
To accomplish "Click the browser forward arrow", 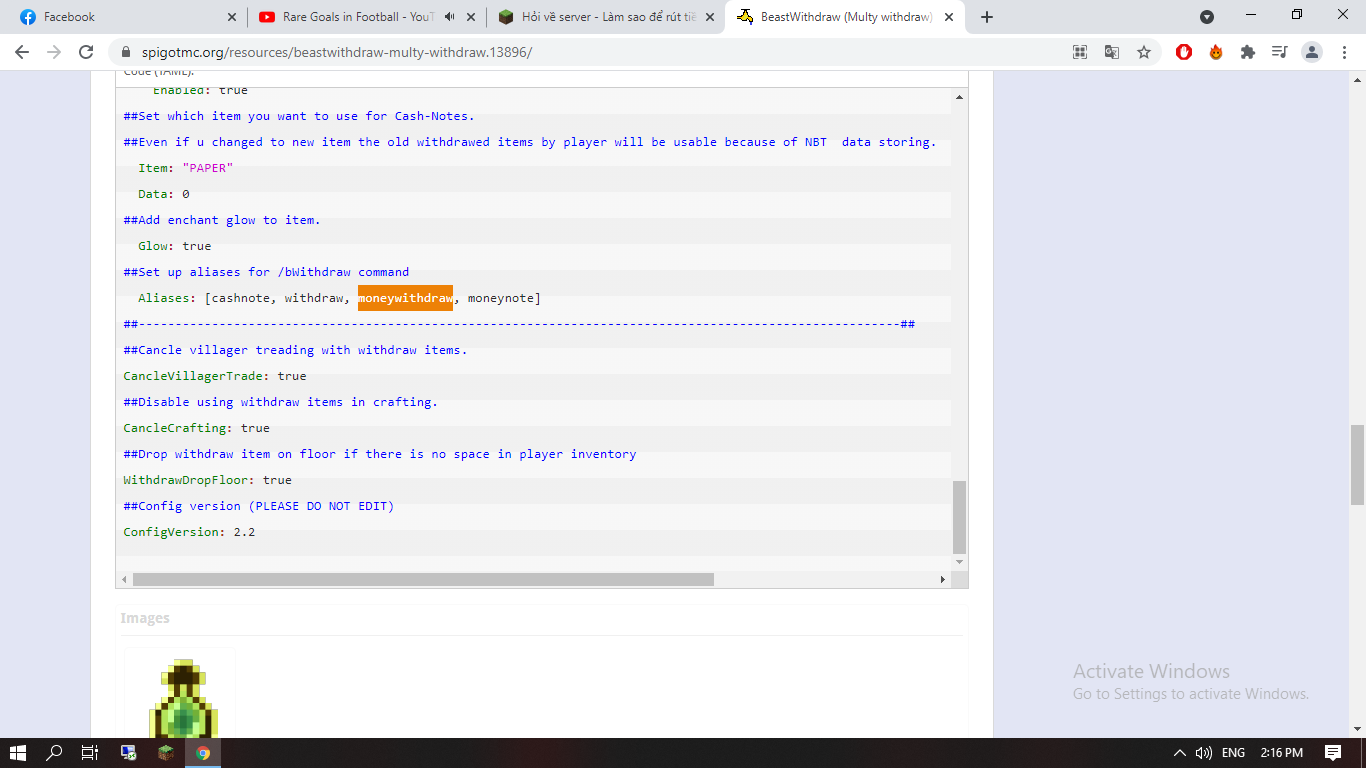I will pos(54,52).
